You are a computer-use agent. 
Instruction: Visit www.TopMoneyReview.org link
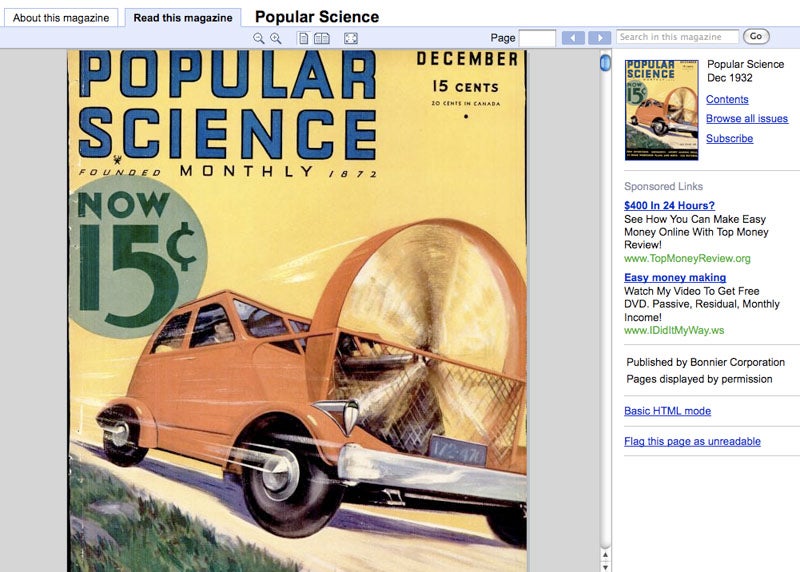[x=687, y=258]
